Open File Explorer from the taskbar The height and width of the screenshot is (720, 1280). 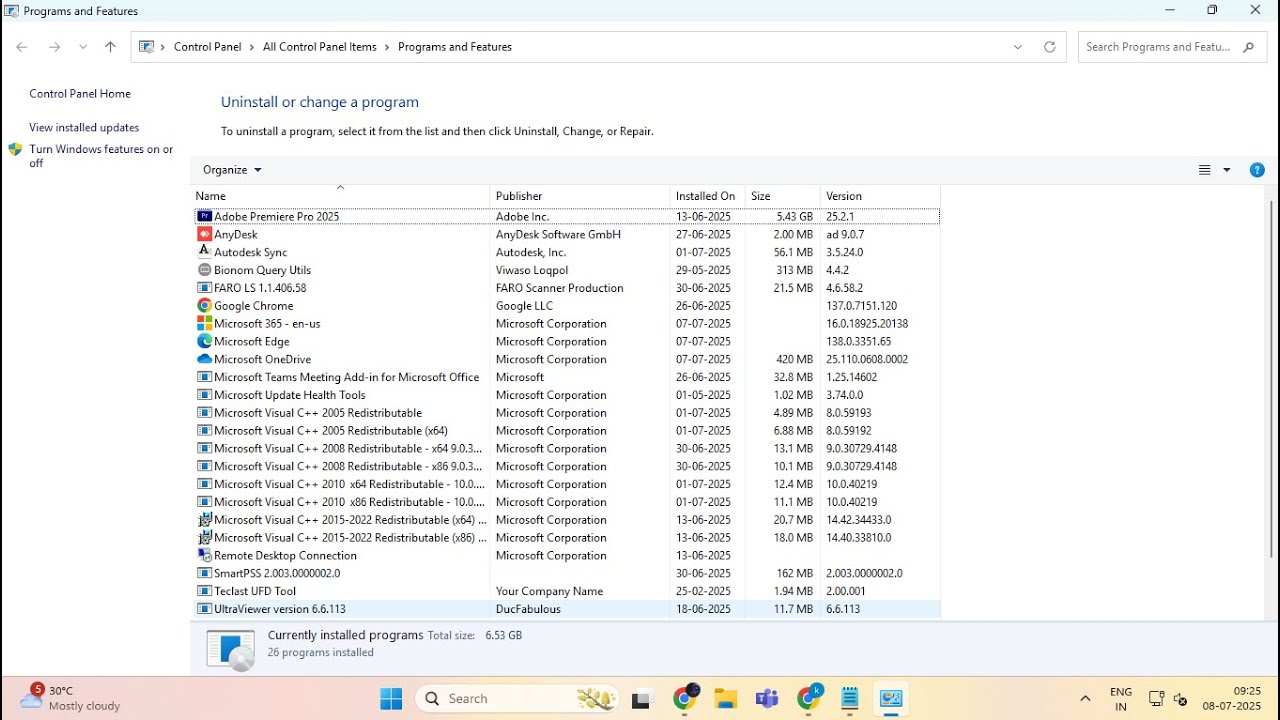pyautogui.click(x=725, y=698)
